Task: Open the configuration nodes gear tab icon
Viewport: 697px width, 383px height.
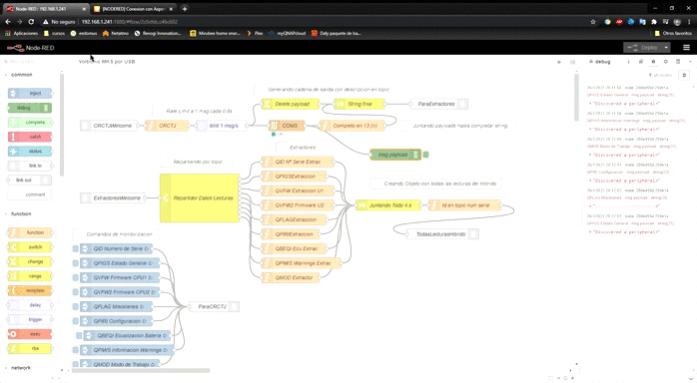Action: (665, 62)
